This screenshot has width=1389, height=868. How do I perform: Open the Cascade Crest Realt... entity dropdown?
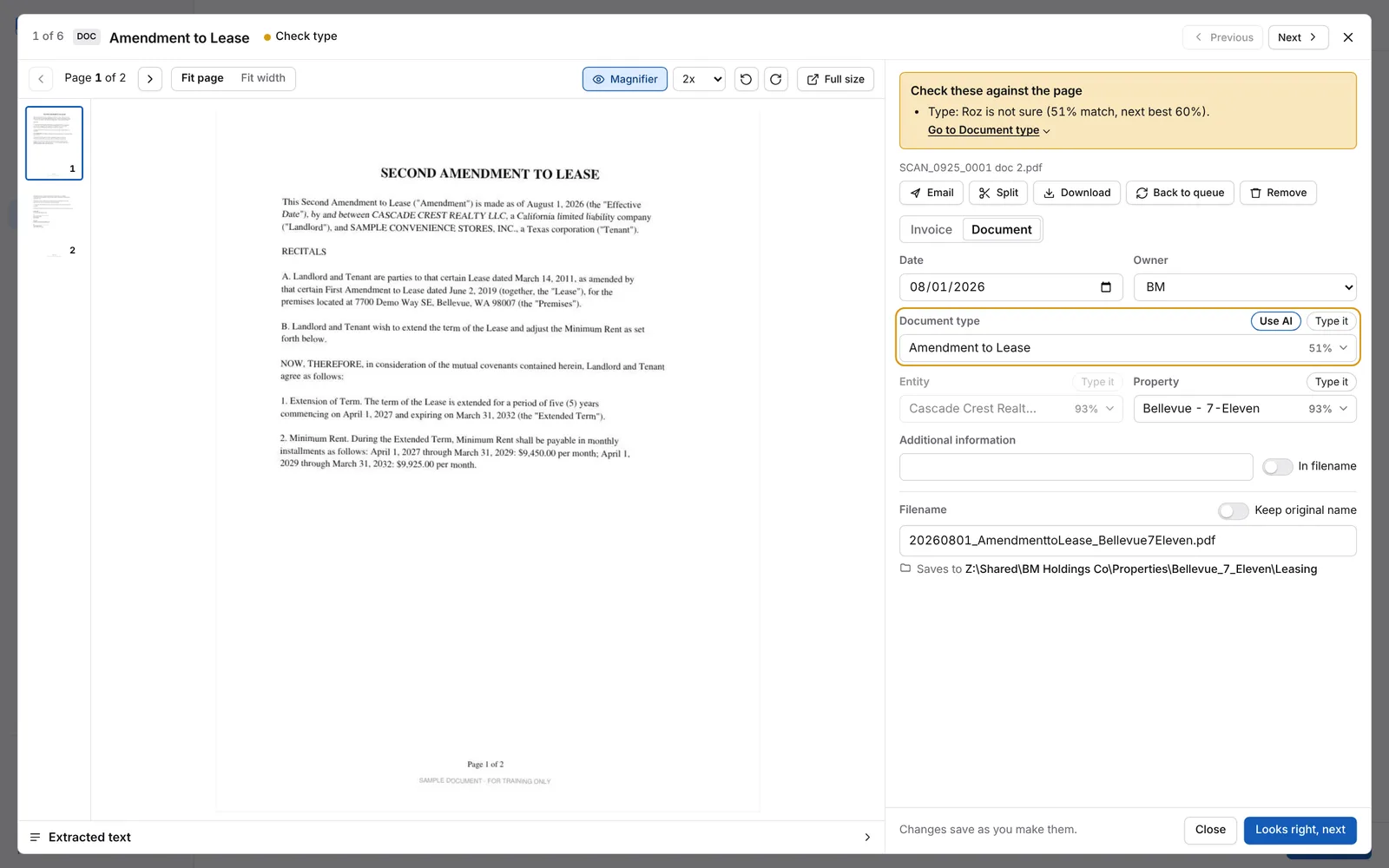pyautogui.click(x=1011, y=409)
